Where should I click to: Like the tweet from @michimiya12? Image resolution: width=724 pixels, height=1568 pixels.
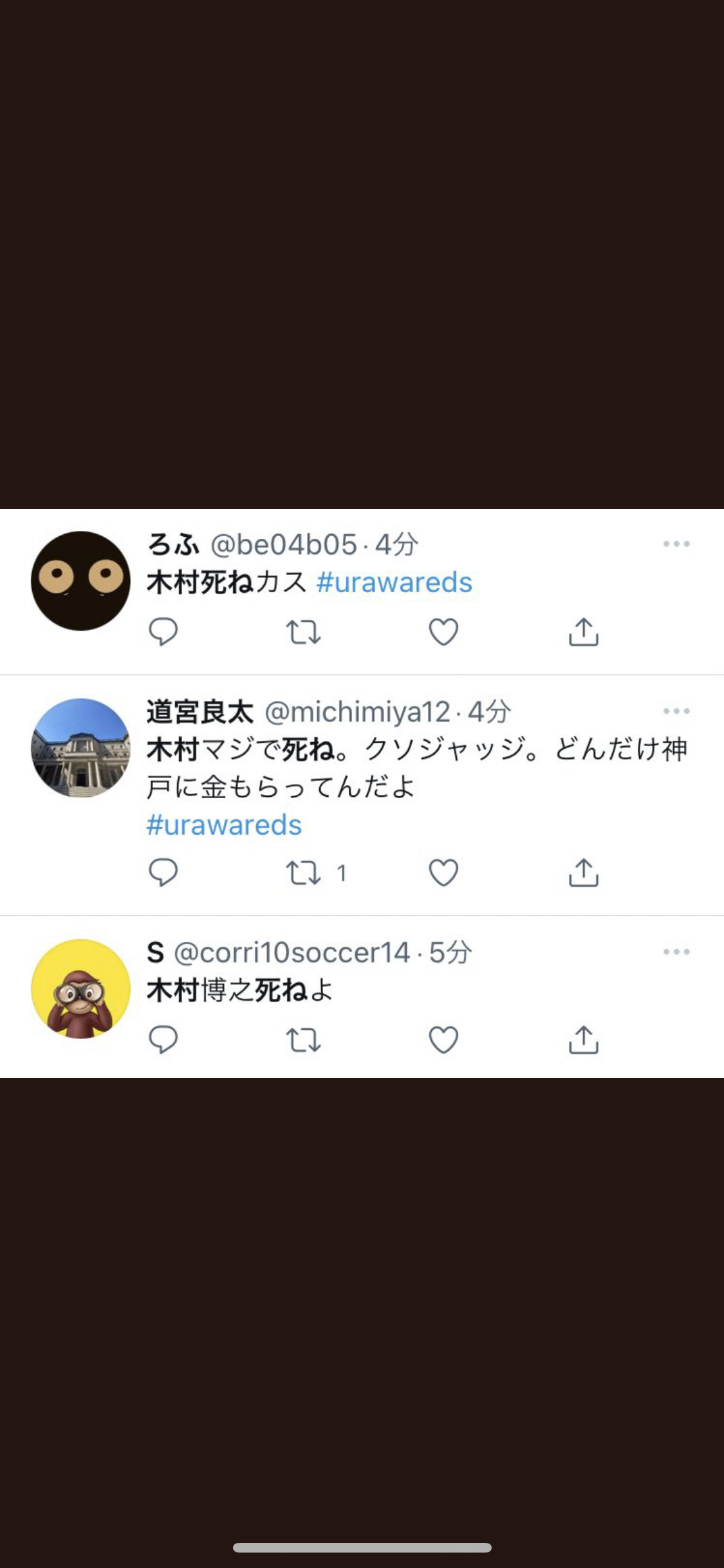[x=443, y=873]
